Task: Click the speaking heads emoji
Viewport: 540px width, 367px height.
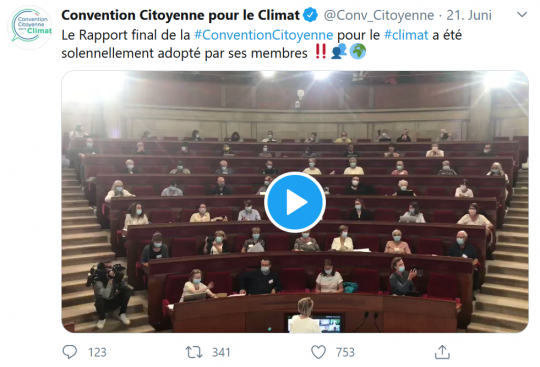Action: click(x=339, y=51)
